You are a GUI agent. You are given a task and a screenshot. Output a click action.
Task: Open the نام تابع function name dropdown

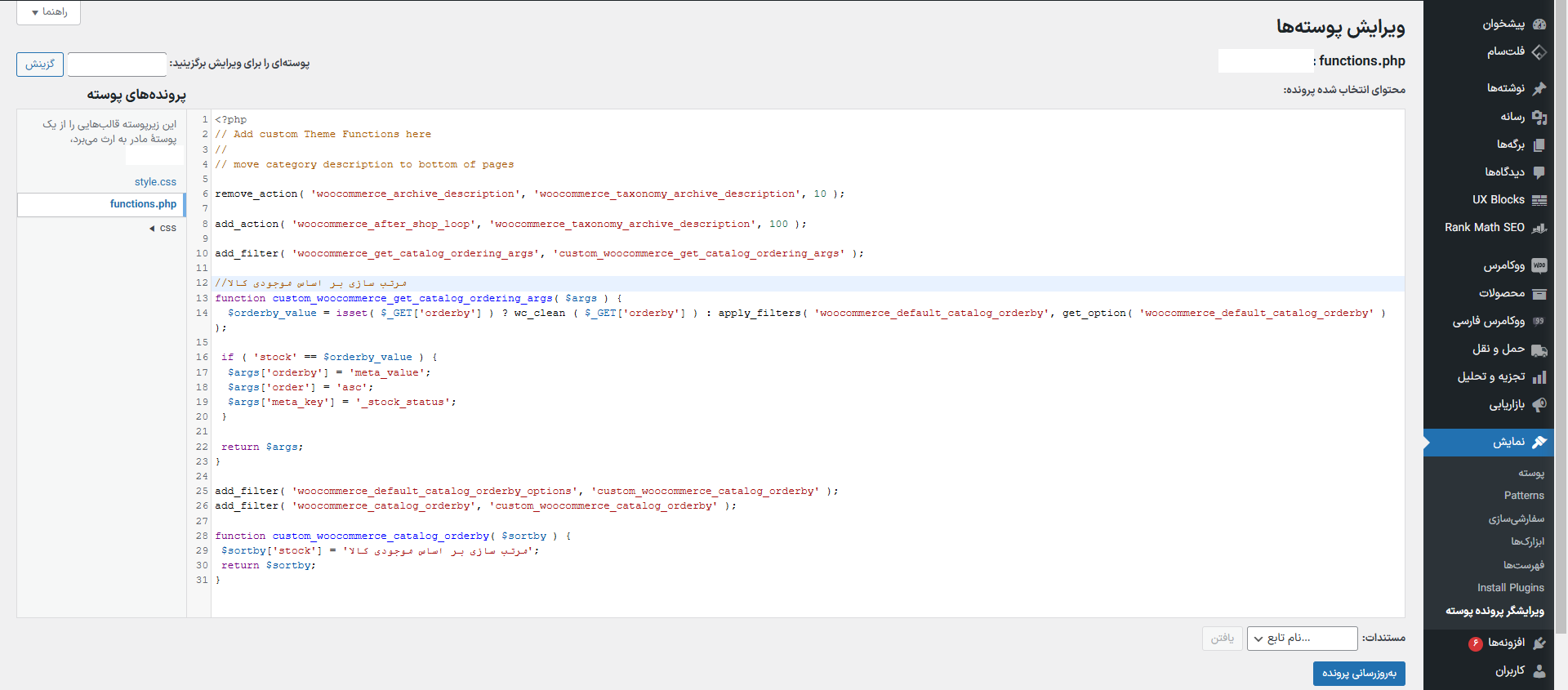(1303, 639)
